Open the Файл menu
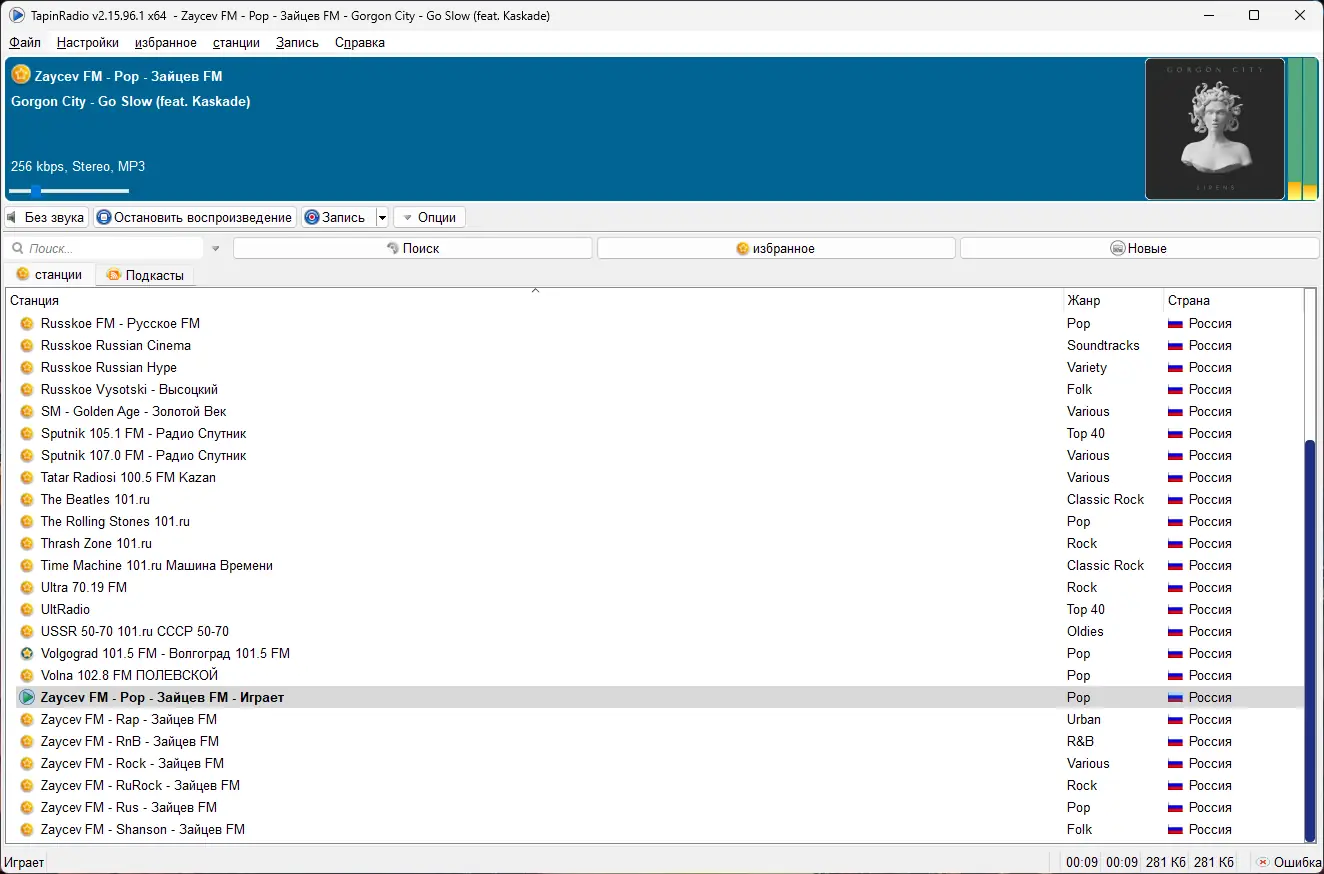Viewport: 1324px width, 874px height. (x=25, y=43)
